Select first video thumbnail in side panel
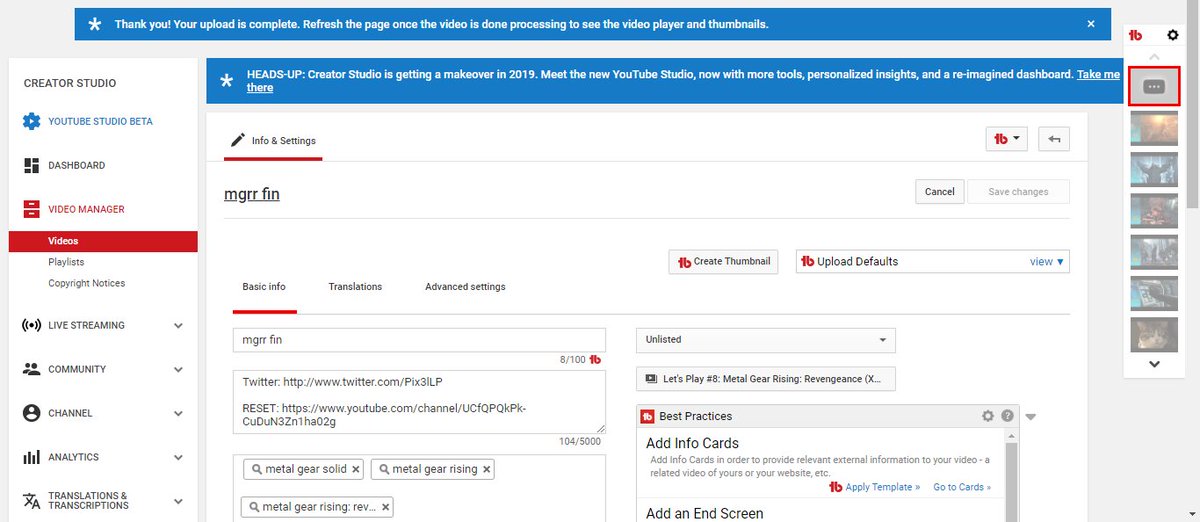1200x522 pixels. click(1154, 128)
